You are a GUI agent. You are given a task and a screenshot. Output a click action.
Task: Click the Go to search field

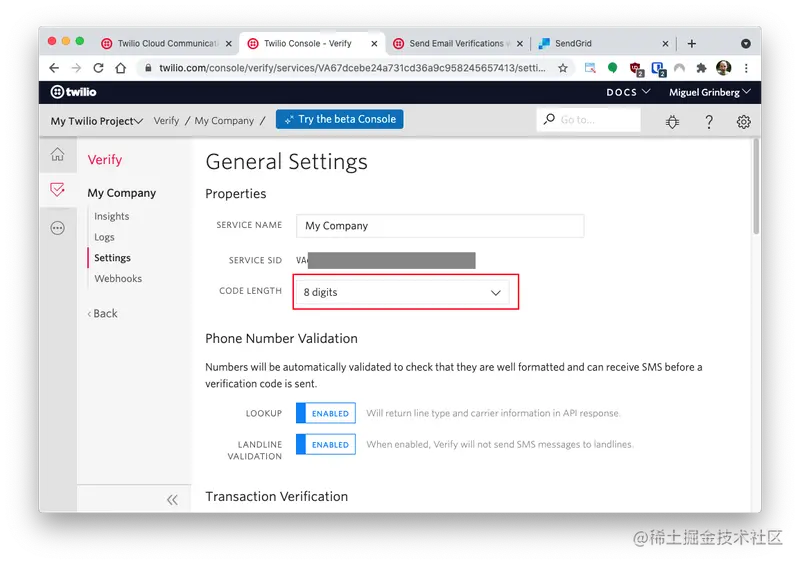(x=588, y=119)
